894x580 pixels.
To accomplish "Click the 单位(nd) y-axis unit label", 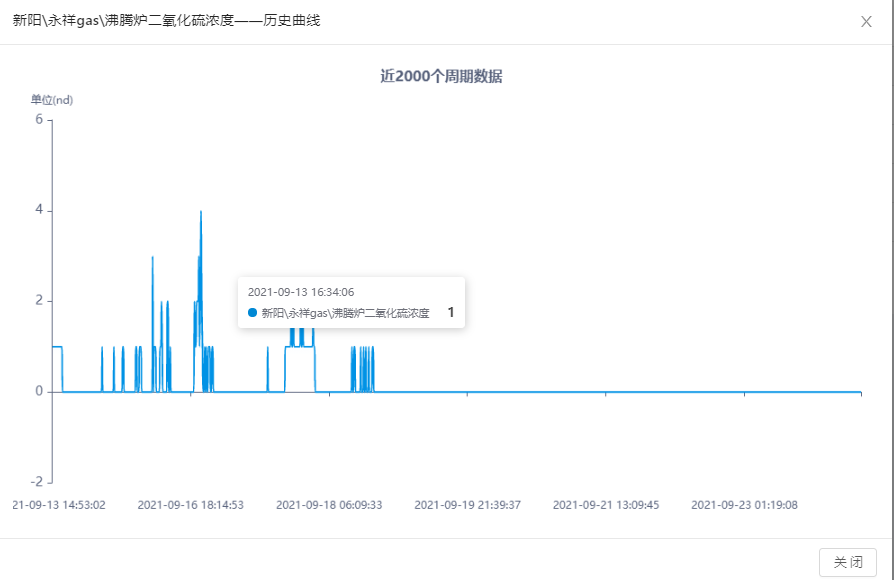I will tap(52, 99).
